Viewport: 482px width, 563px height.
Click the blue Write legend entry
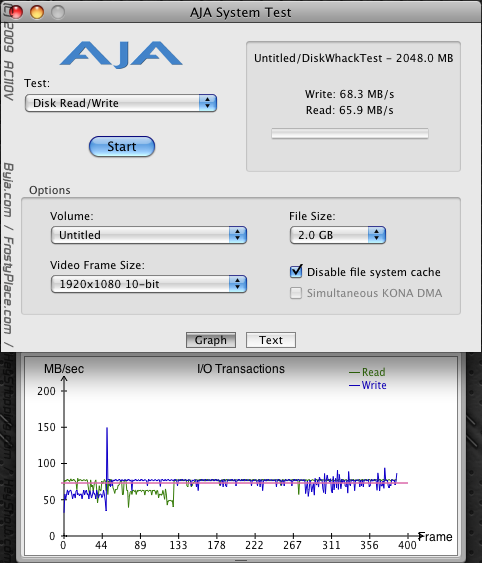coord(368,385)
